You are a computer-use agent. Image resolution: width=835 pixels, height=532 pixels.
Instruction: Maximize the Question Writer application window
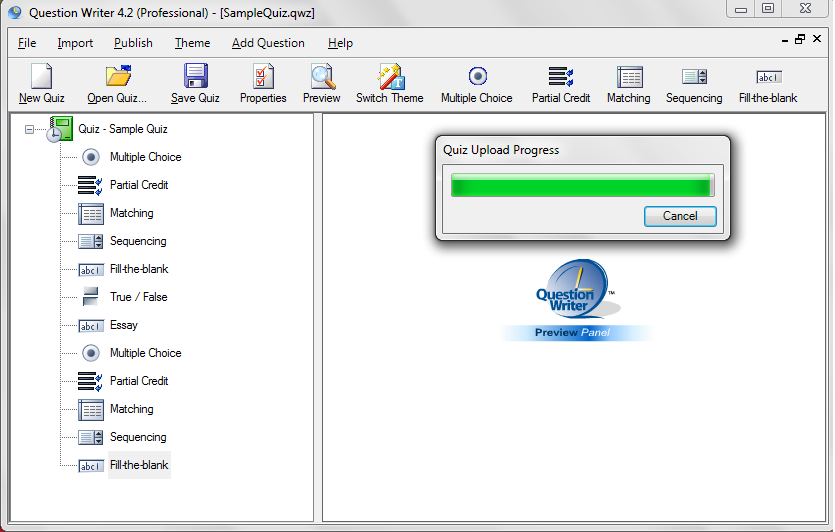tap(768, 9)
